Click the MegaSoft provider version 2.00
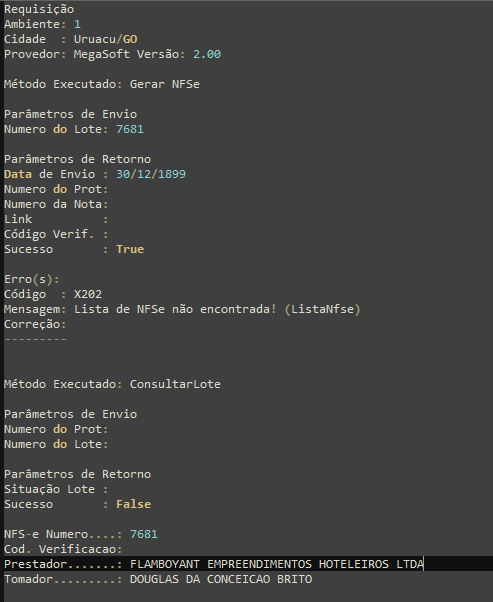This screenshot has width=493, height=602. click(207, 54)
